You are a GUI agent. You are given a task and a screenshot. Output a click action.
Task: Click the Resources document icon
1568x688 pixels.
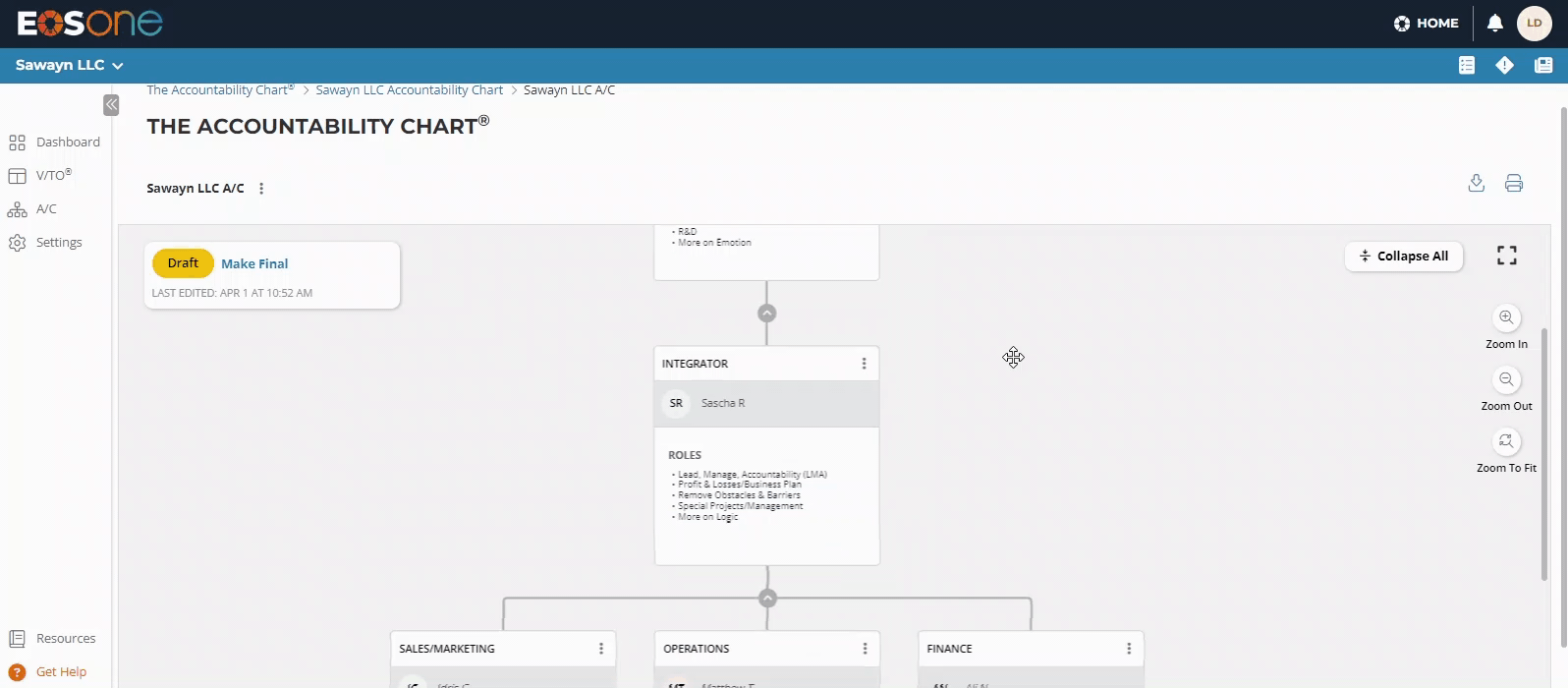pos(17,639)
